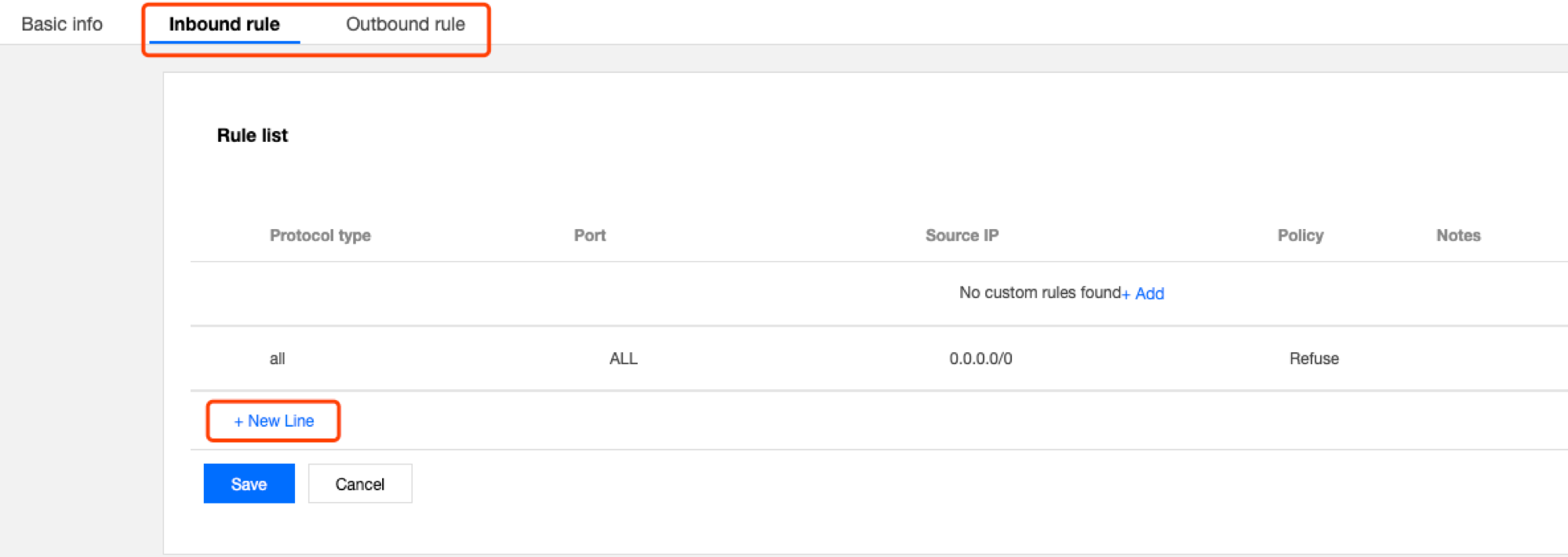Click the Add link text
Viewport: 1568px width, 557px height.
[x=1150, y=293]
